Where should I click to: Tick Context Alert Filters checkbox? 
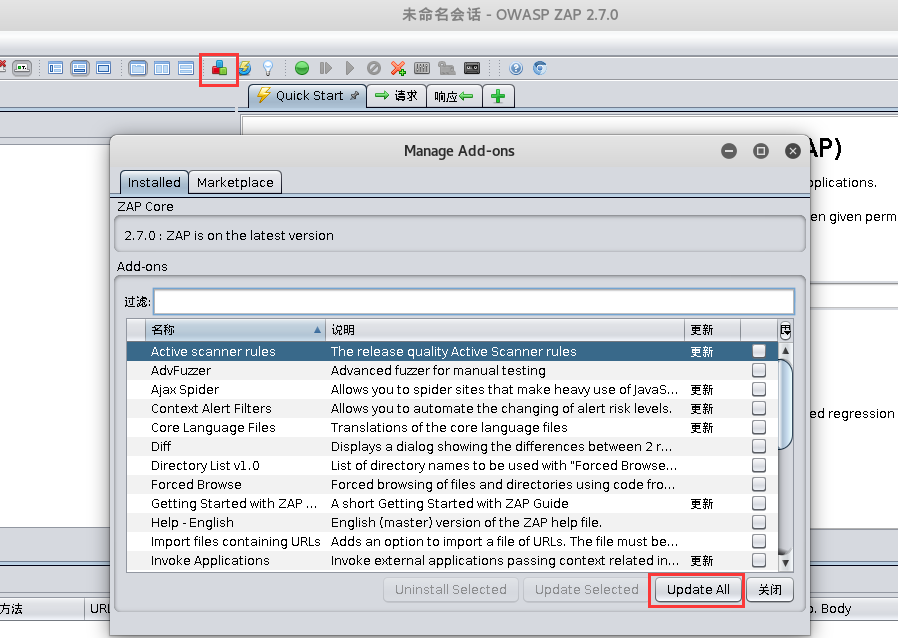click(x=759, y=408)
